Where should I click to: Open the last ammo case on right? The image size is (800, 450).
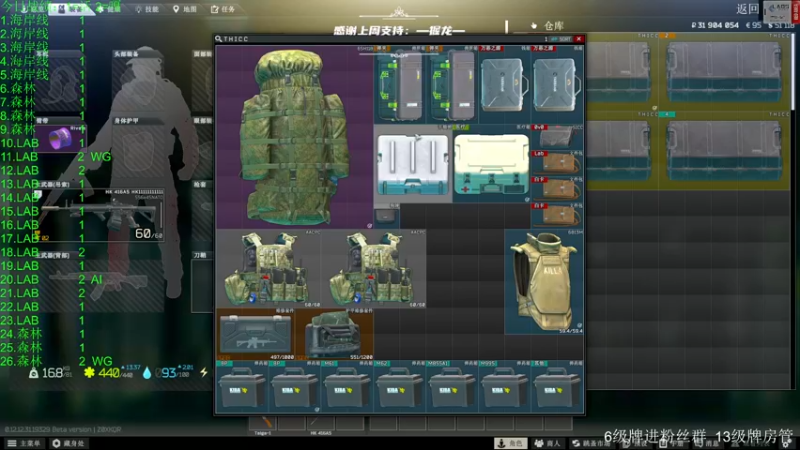pyautogui.click(x=557, y=387)
